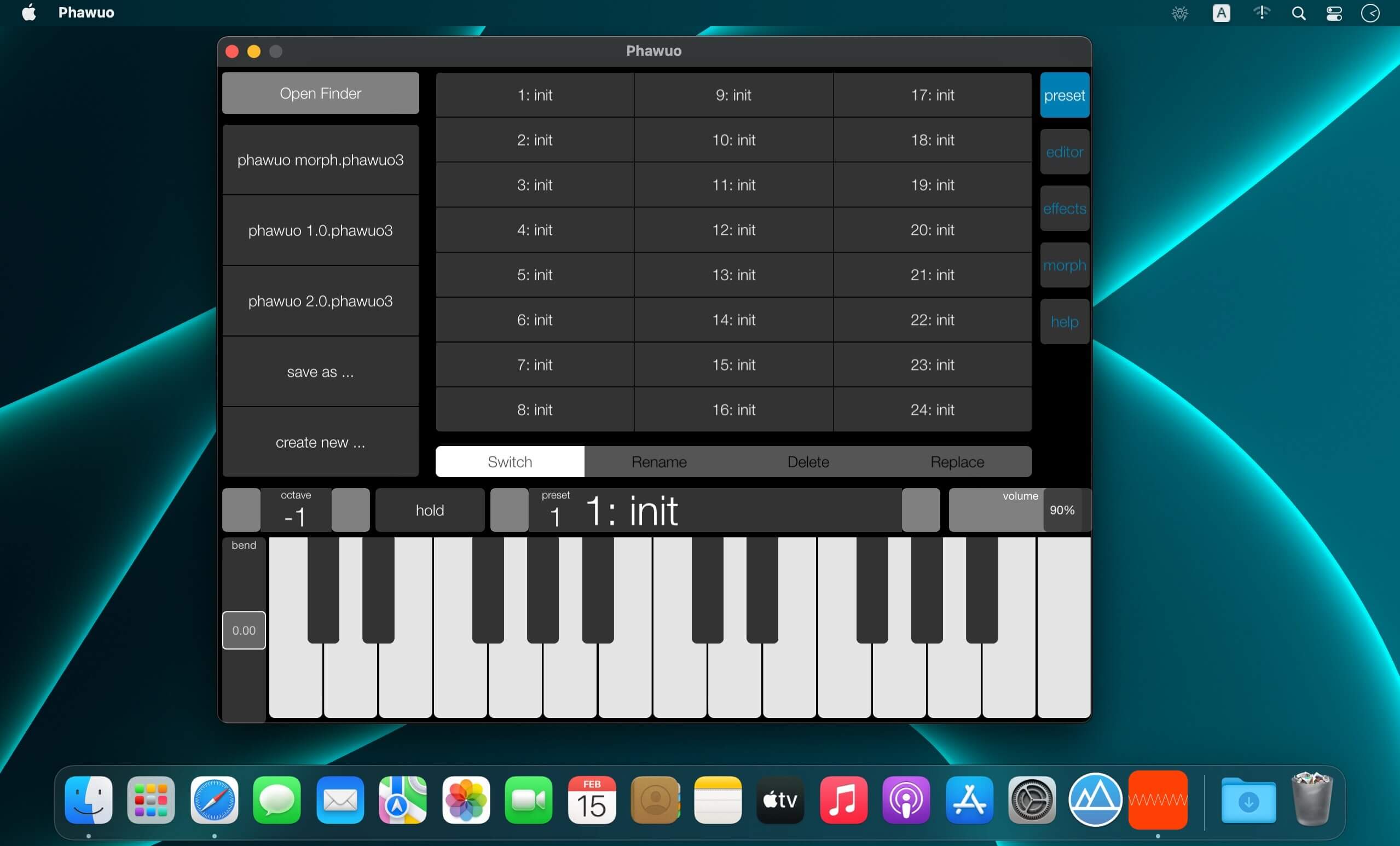Screen dimensions: 1400x846
Task: Increase the octave with the right gray button
Action: (x=351, y=510)
